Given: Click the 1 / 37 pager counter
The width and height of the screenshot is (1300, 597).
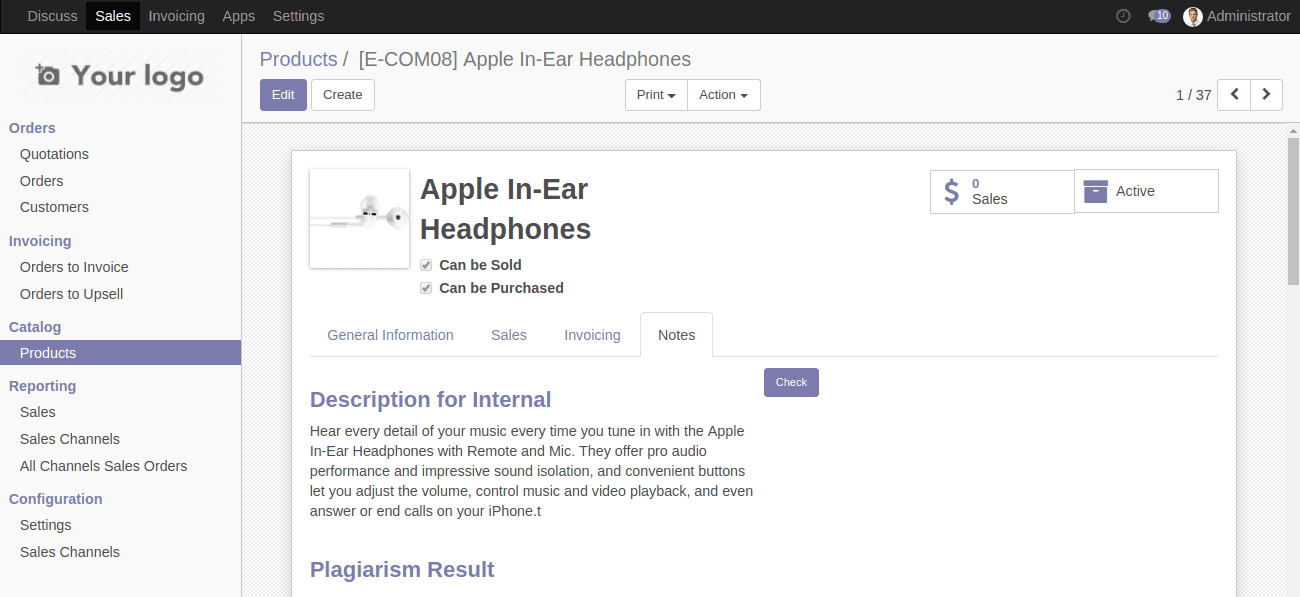Looking at the screenshot, I should click(x=1193, y=95).
